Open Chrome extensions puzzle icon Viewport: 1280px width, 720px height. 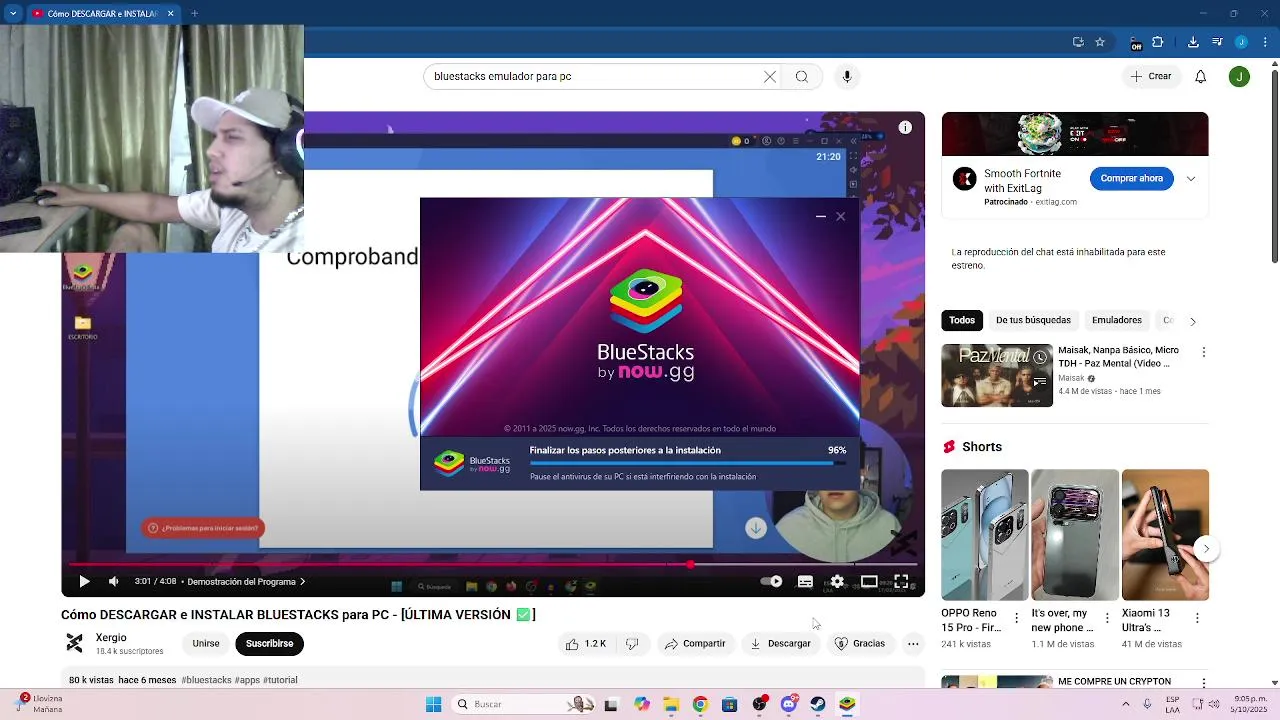click(x=1158, y=42)
